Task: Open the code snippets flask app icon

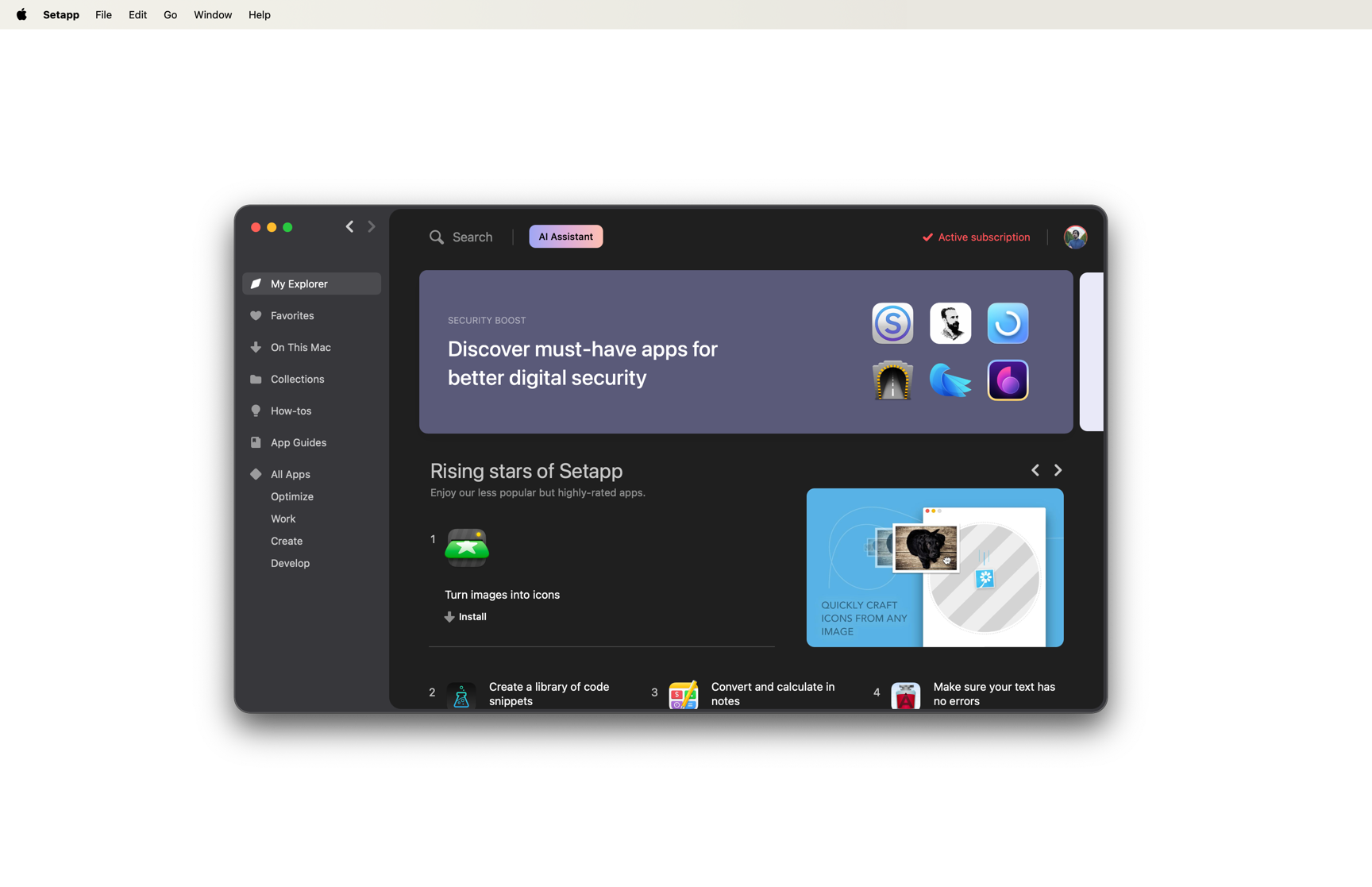Action: (x=461, y=696)
